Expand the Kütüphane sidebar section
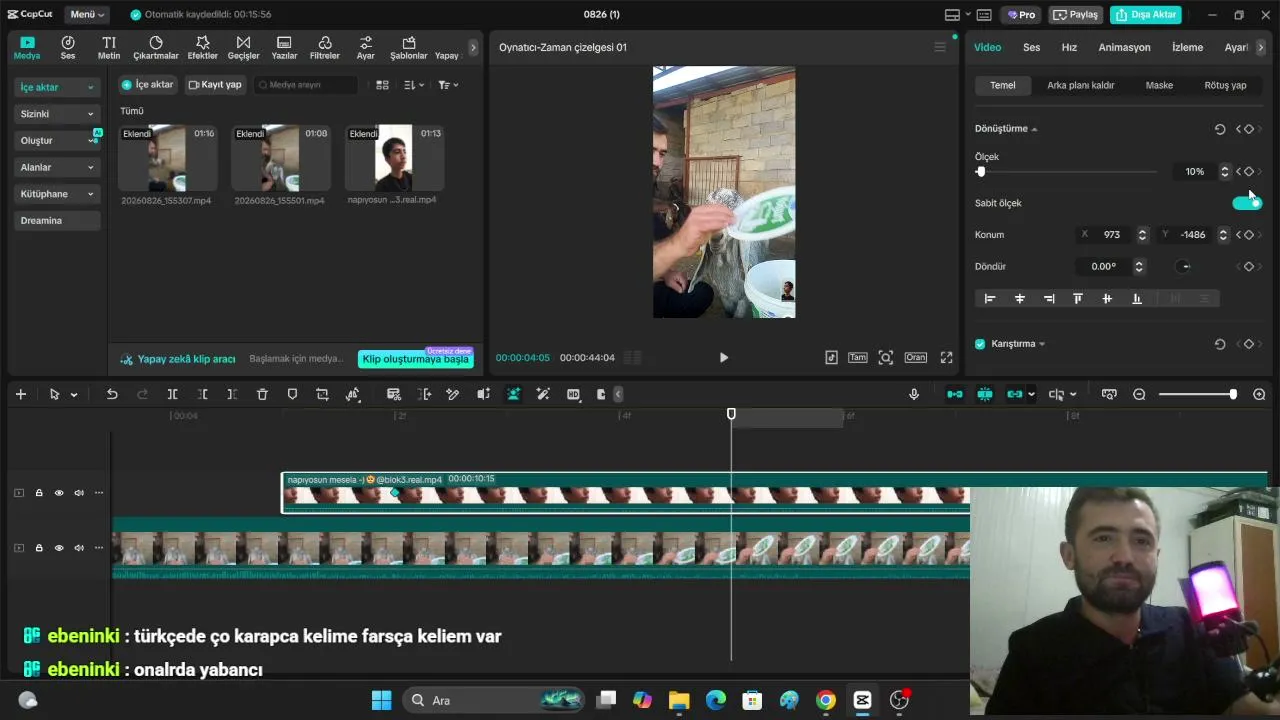Viewport: 1280px width, 720px height. pyautogui.click(x=57, y=194)
